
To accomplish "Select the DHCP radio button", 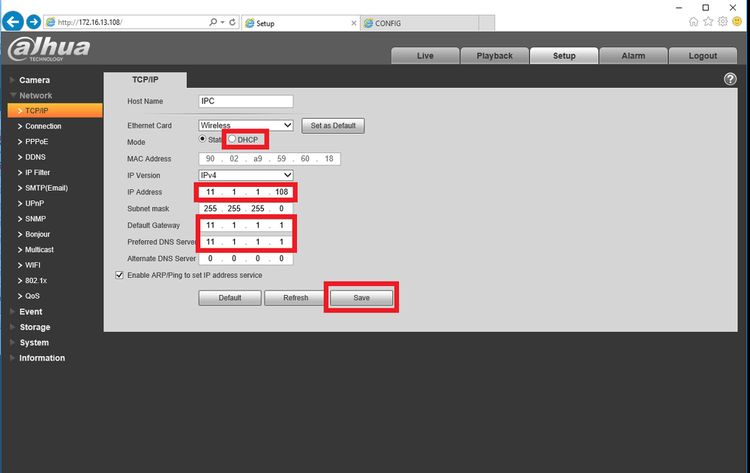I will 232,139.
